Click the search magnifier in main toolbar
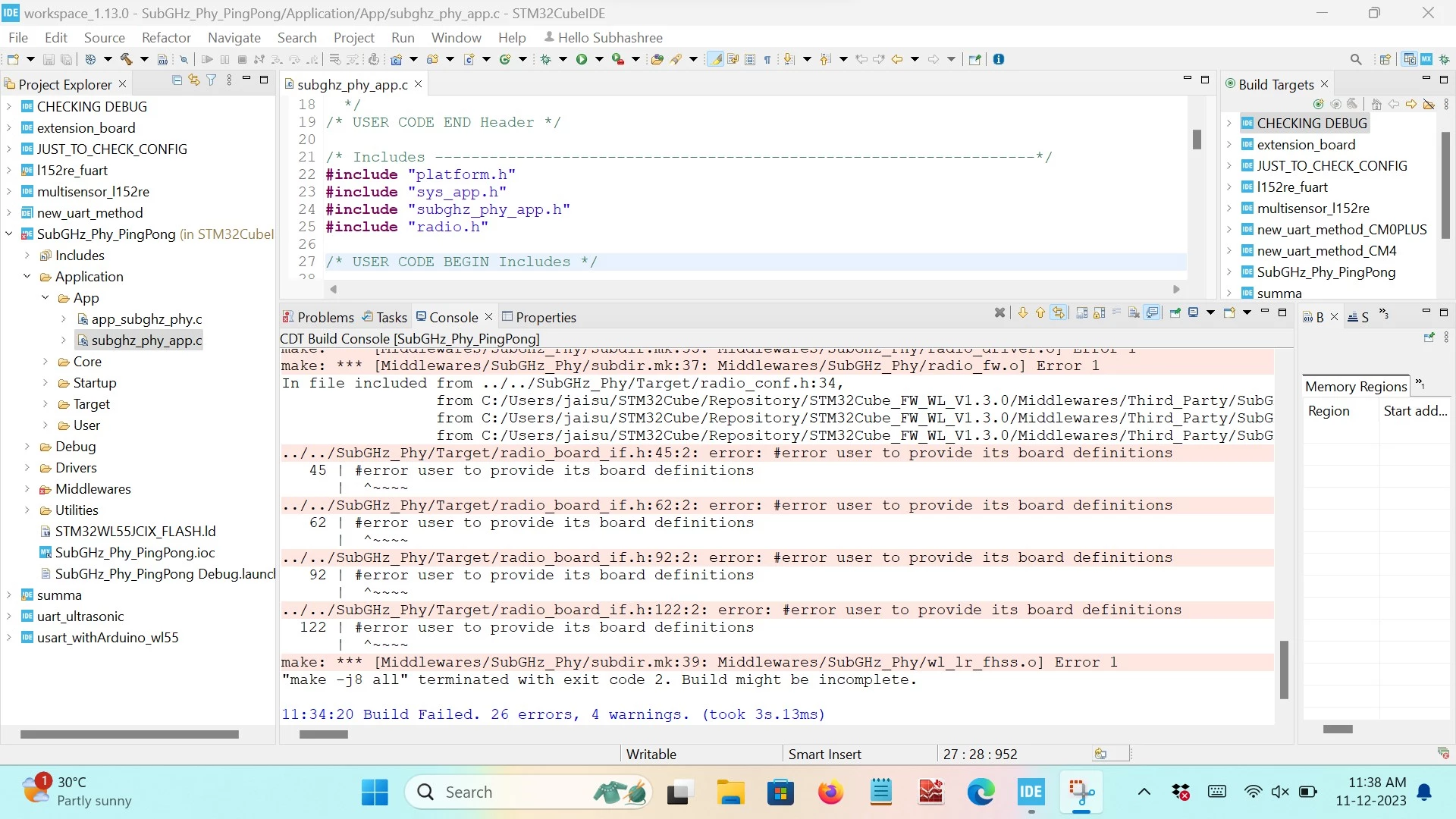 1356,59
